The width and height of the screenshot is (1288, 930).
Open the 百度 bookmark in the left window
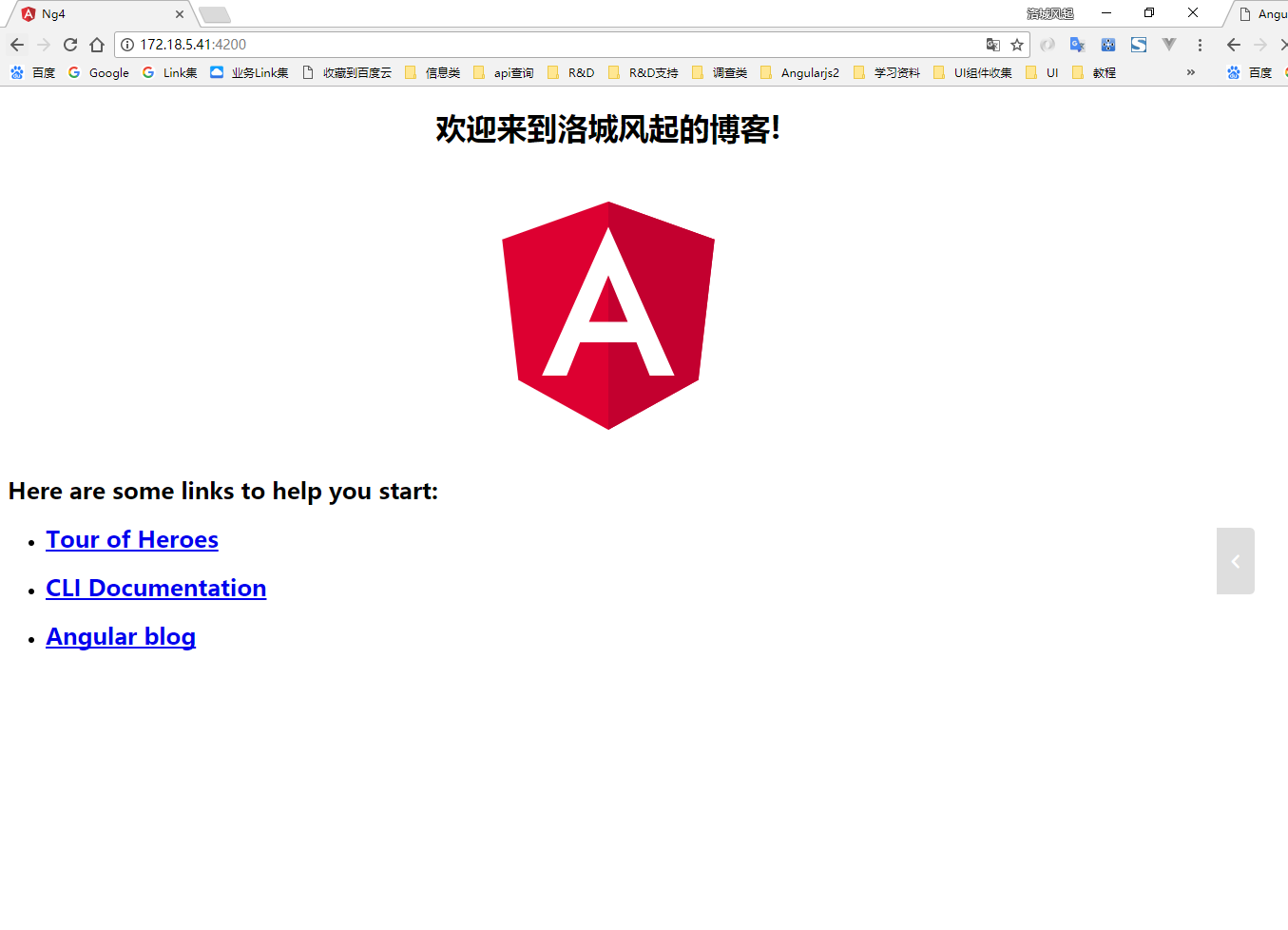coord(32,72)
